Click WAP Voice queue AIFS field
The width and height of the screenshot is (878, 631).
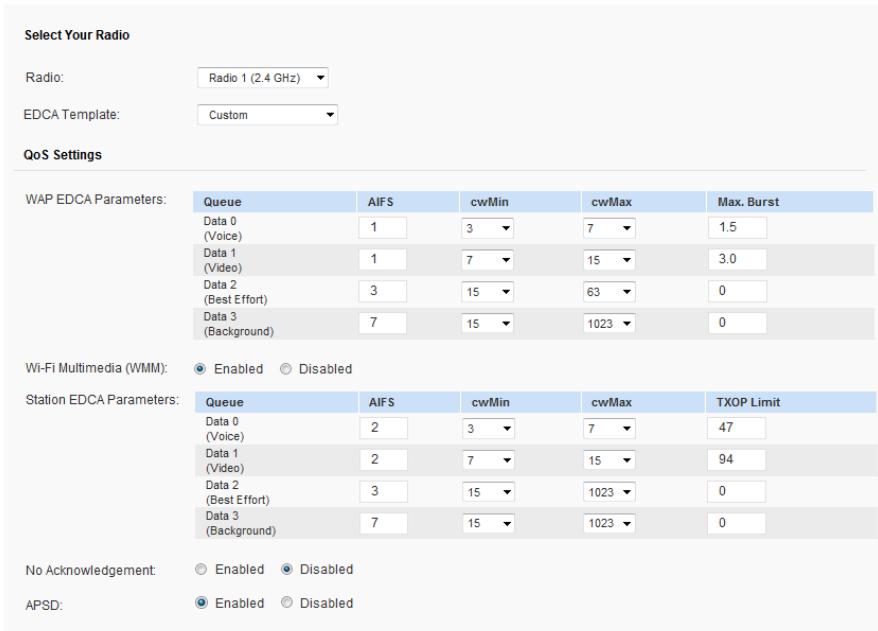click(382, 229)
